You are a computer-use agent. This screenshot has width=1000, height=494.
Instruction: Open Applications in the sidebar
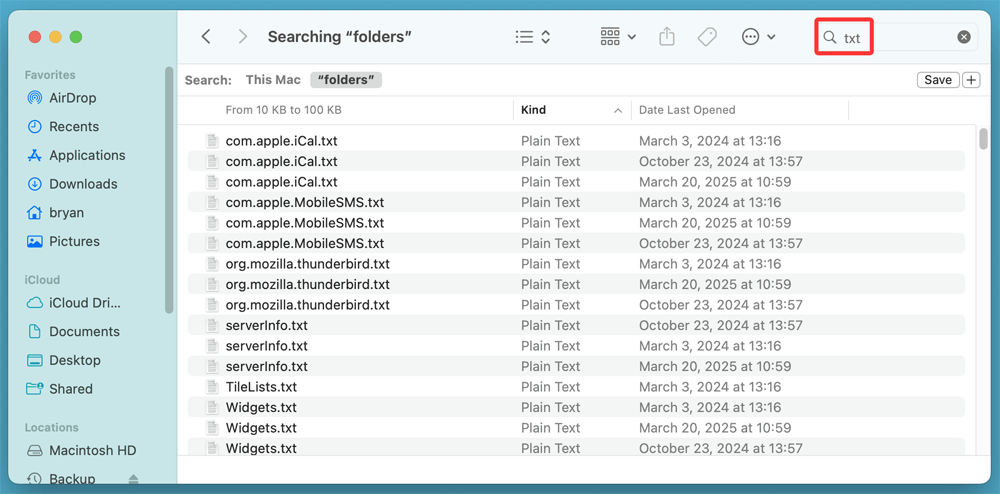(x=75, y=155)
